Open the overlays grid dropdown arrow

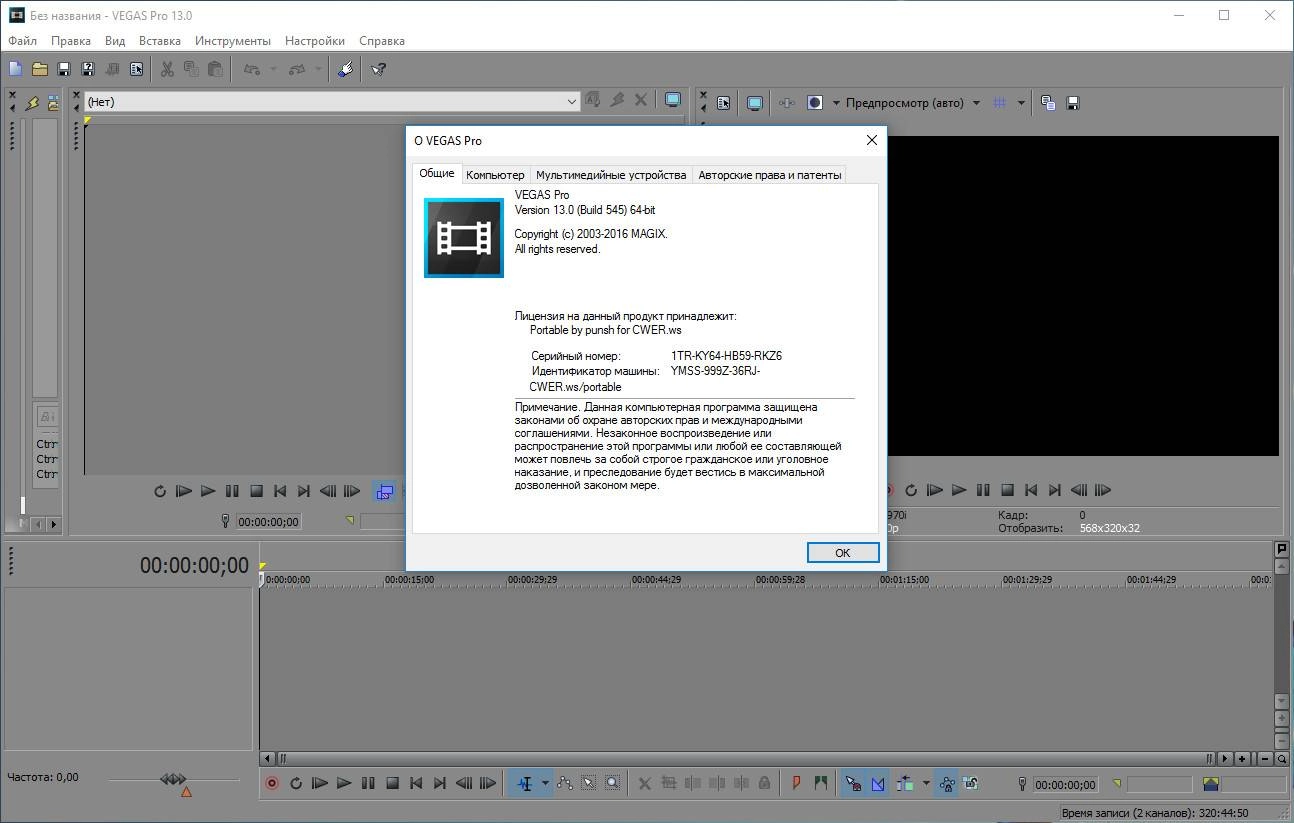(x=1021, y=103)
